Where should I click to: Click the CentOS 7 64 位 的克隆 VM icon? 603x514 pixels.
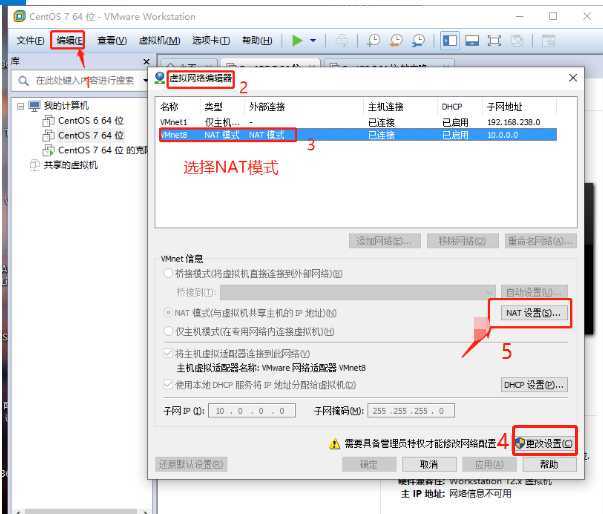pos(48,150)
